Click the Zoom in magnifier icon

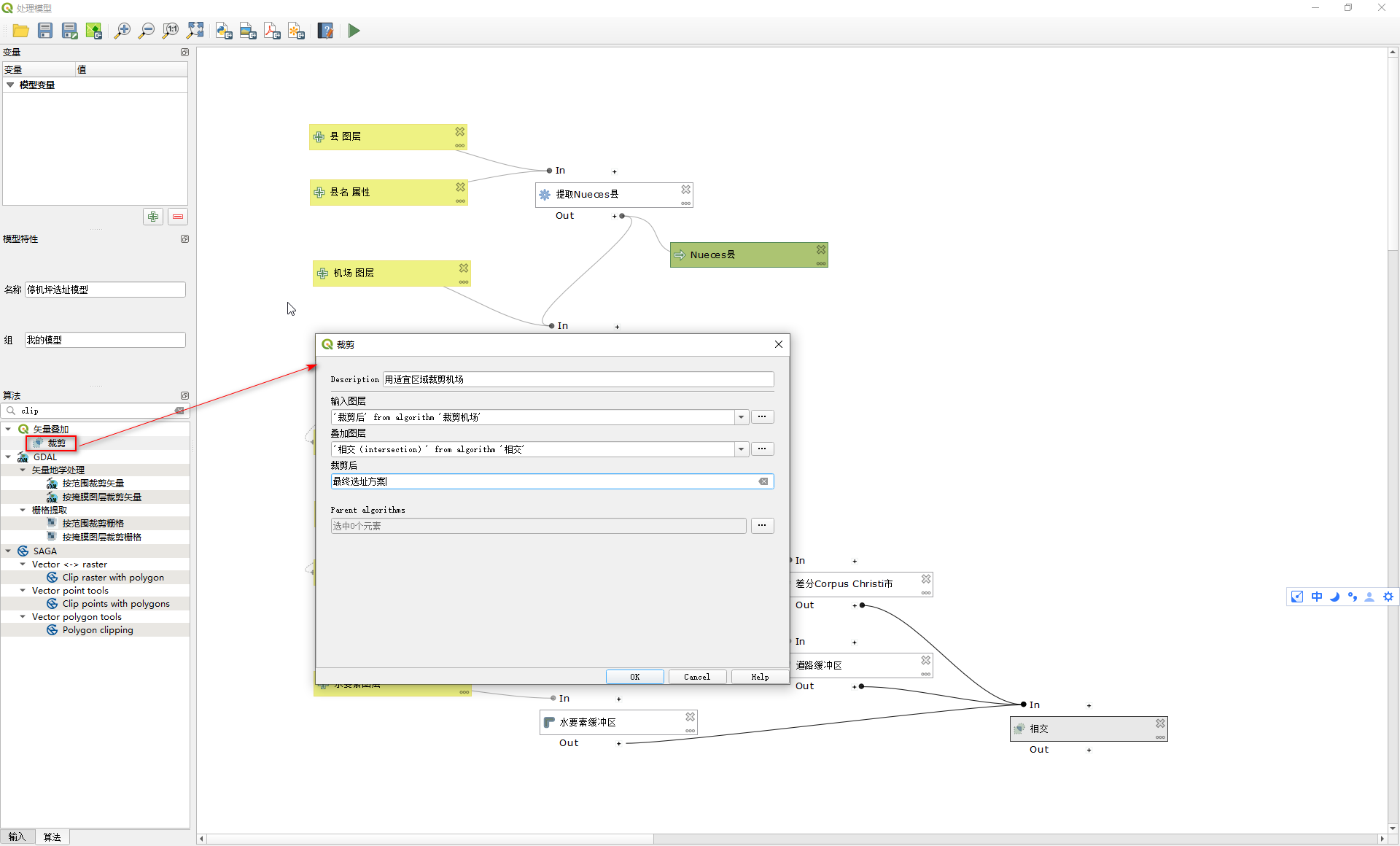(x=122, y=31)
